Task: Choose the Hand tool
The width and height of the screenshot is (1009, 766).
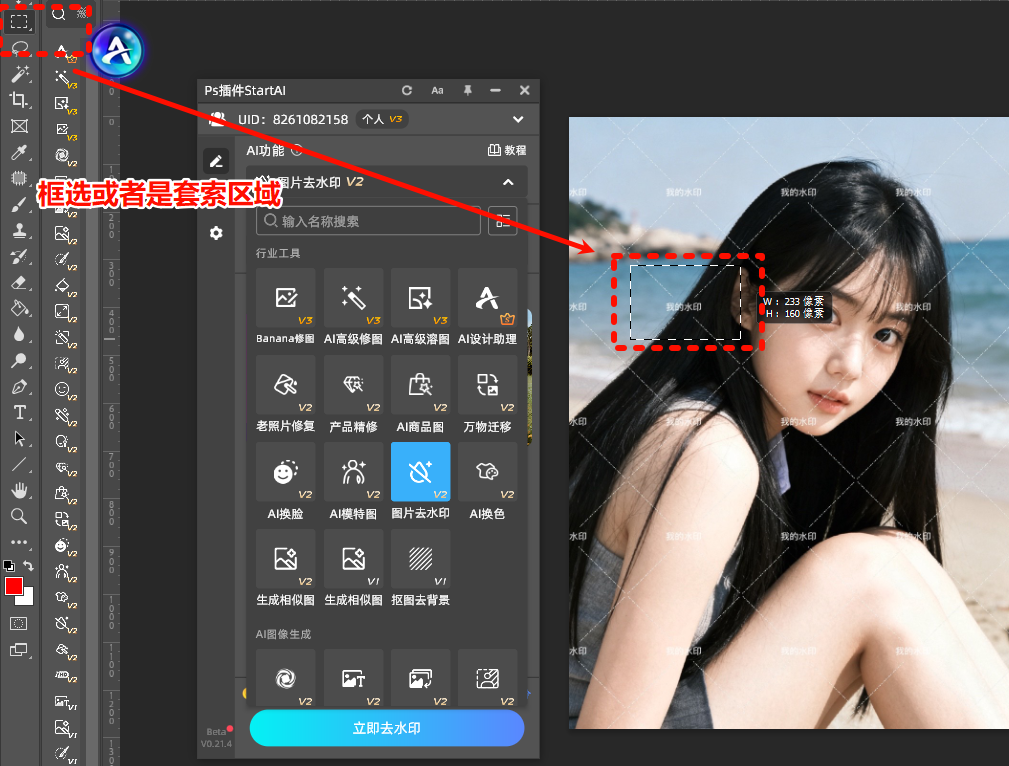Action: point(19,490)
